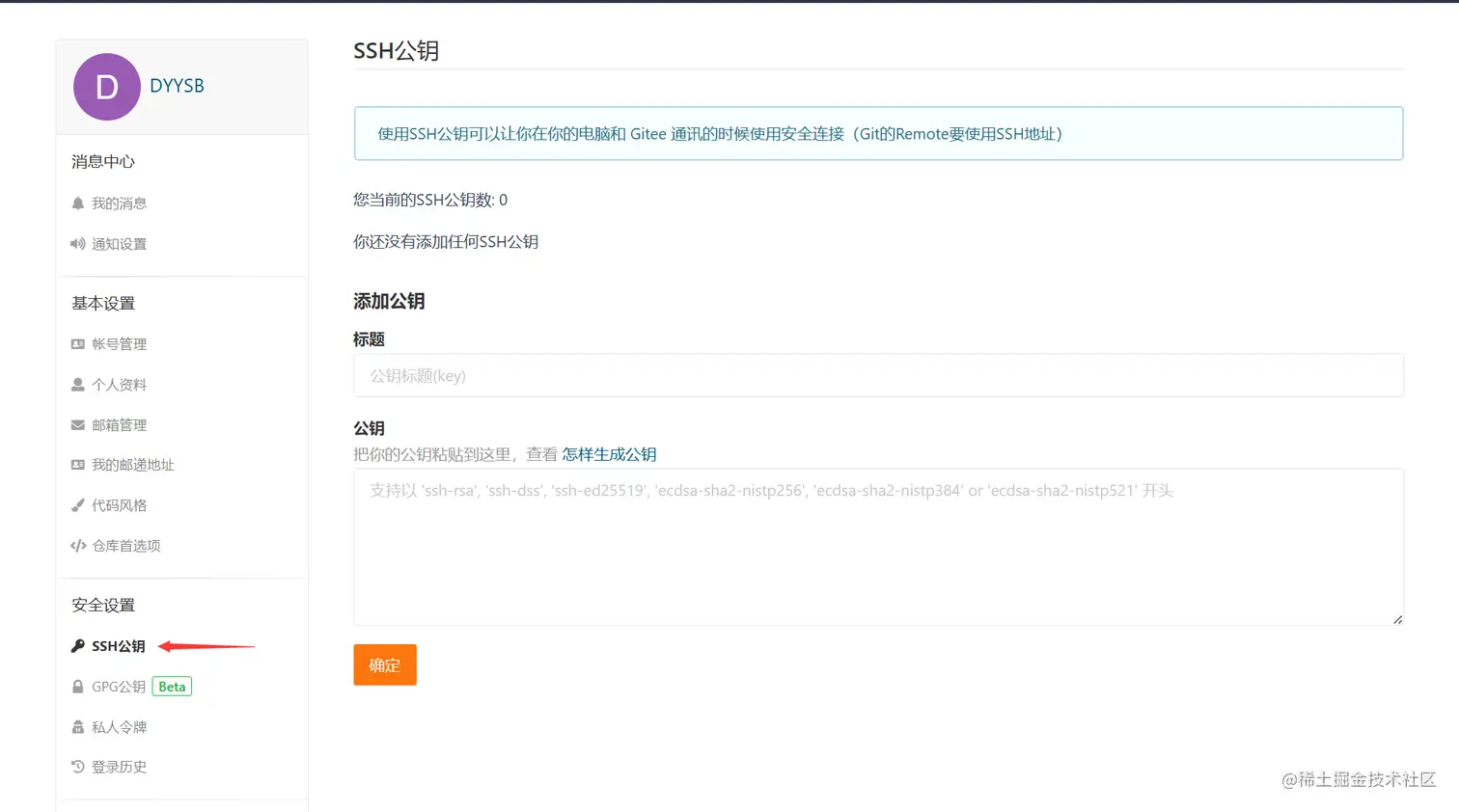Viewport: 1459px width, 812px height.
Task: Click the ID card icon beside 帐号管理
Action: tap(78, 344)
